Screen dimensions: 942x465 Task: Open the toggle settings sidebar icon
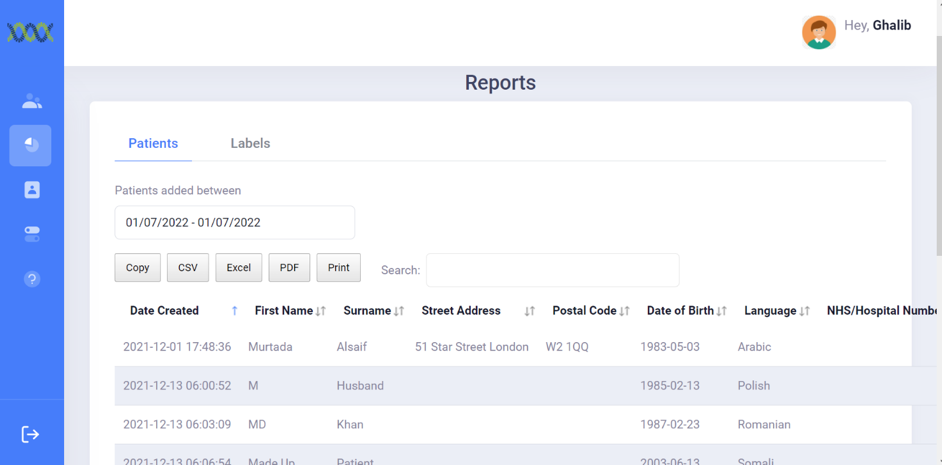click(32, 234)
